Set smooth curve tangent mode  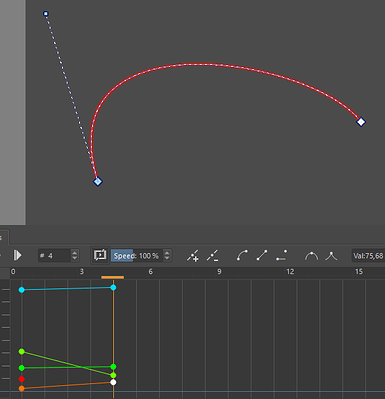coord(311,256)
